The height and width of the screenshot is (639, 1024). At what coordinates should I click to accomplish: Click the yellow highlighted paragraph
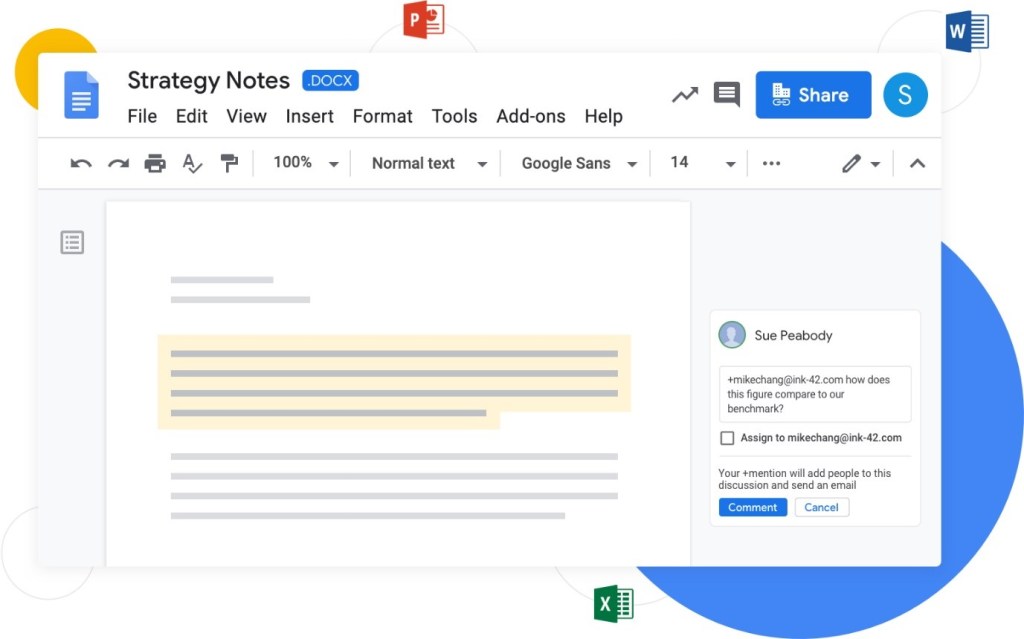tap(394, 382)
